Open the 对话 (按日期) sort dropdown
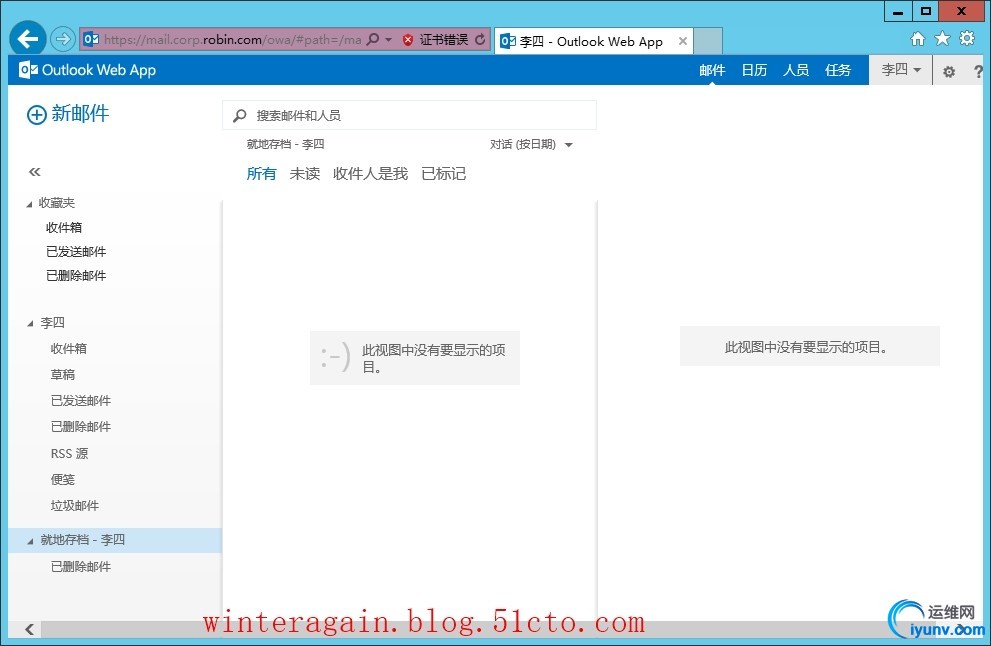The width and height of the screenshot is (991, 646). click(531, 145)
